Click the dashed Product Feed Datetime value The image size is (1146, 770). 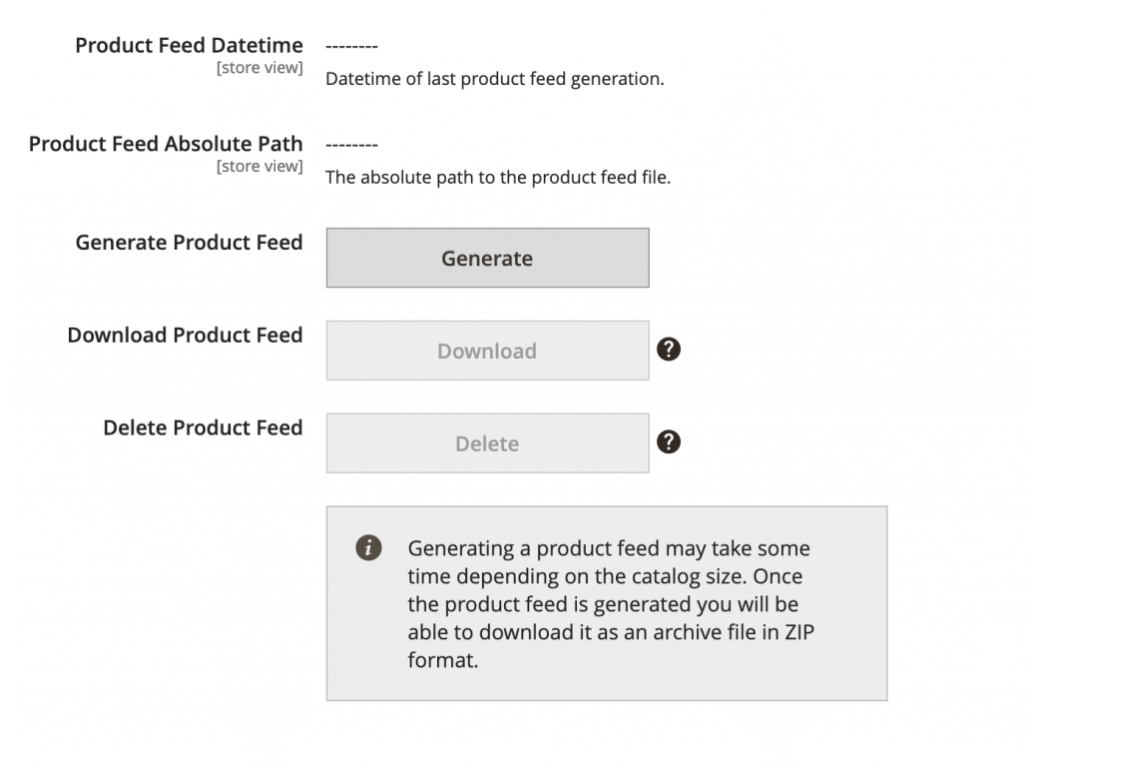point(352,46)
